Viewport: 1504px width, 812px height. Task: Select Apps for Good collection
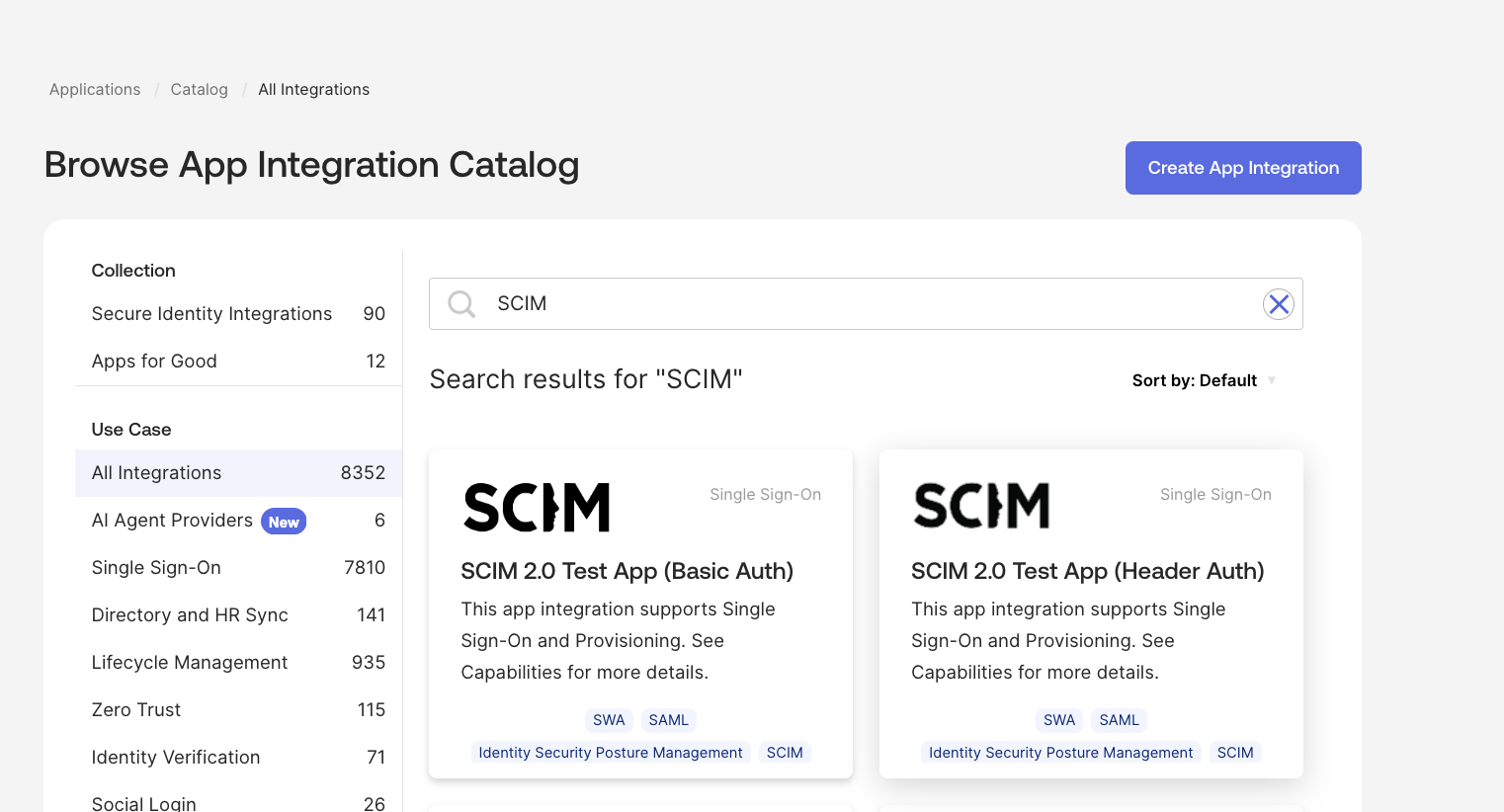(x=238, y=362)
